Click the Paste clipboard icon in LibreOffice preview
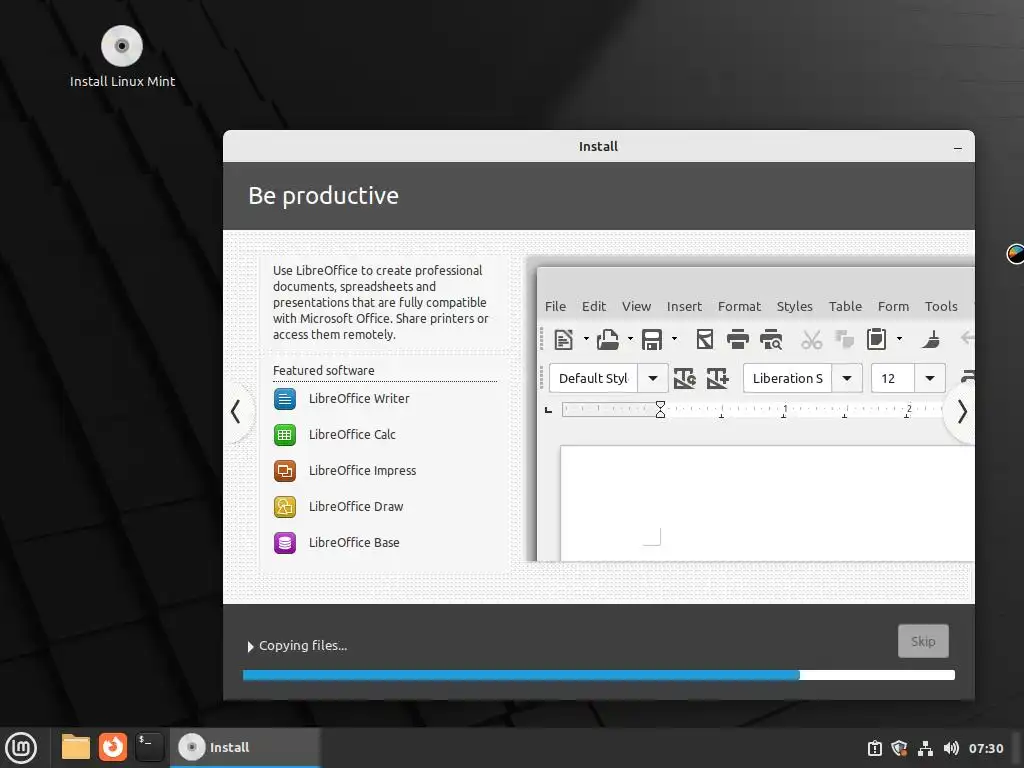The height and width of the screenshot is (768, 1024). pos(876,340)
